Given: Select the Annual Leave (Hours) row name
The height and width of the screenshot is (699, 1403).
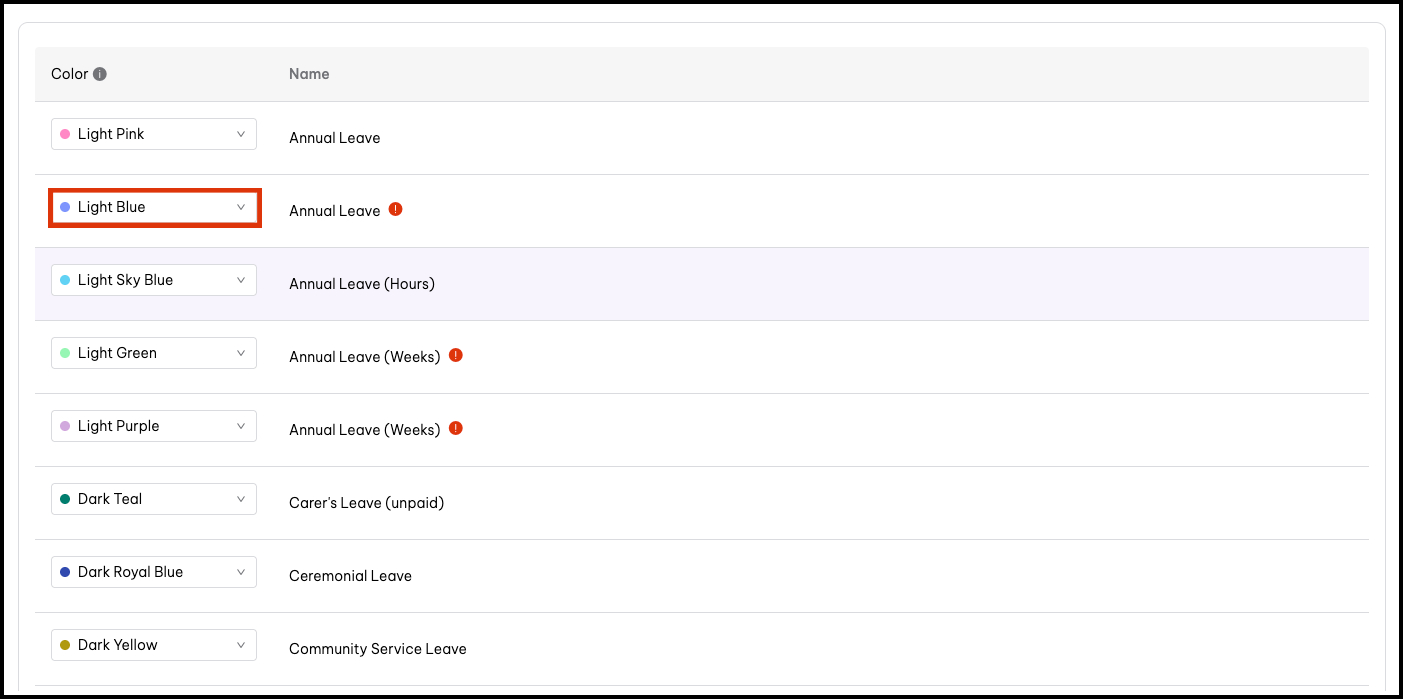Looking at the screenshot, I should click(x=362, y=284).
